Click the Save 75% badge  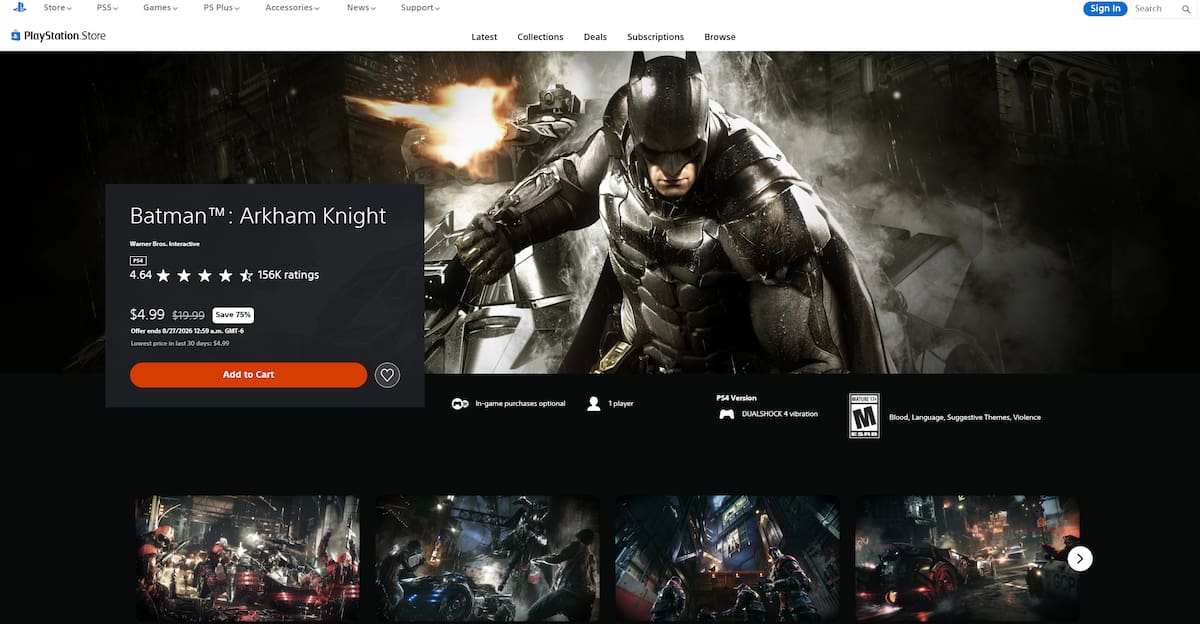pyautogui.click(x=233, y=315)
